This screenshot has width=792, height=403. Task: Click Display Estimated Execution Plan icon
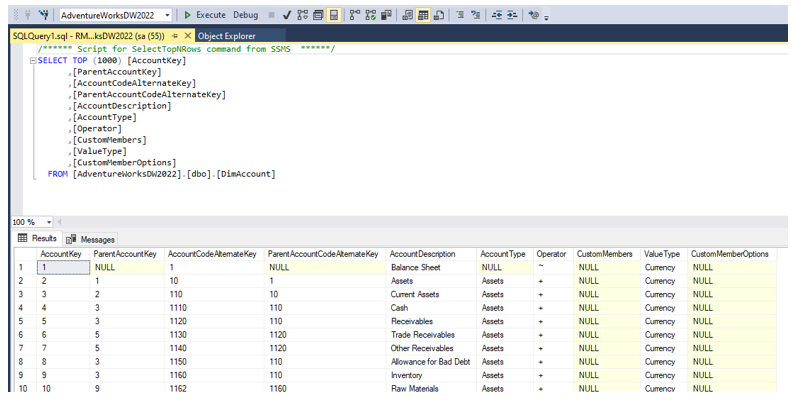point(302,15)
